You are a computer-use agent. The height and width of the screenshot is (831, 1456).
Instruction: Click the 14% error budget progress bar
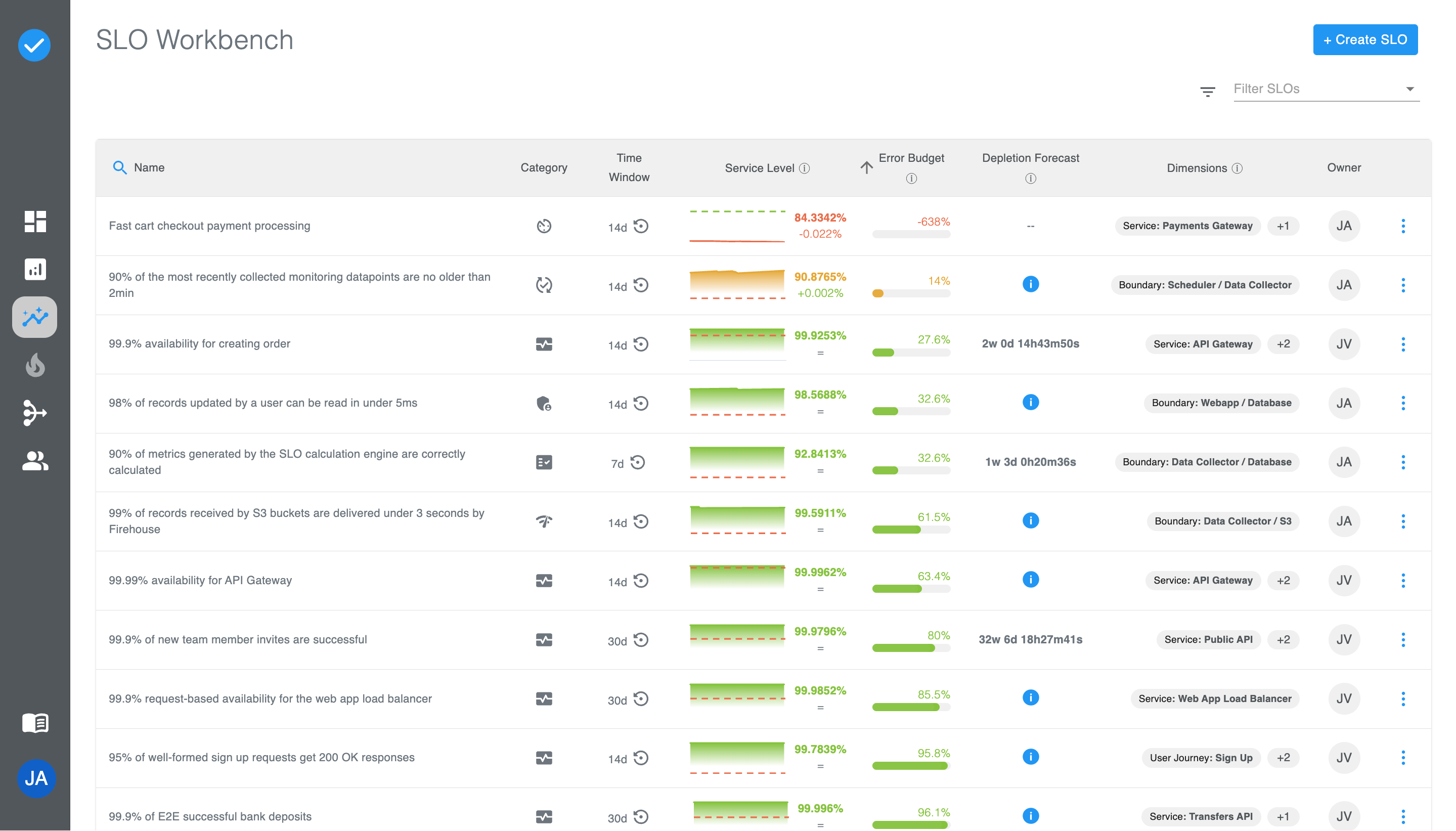coord(911,293)
